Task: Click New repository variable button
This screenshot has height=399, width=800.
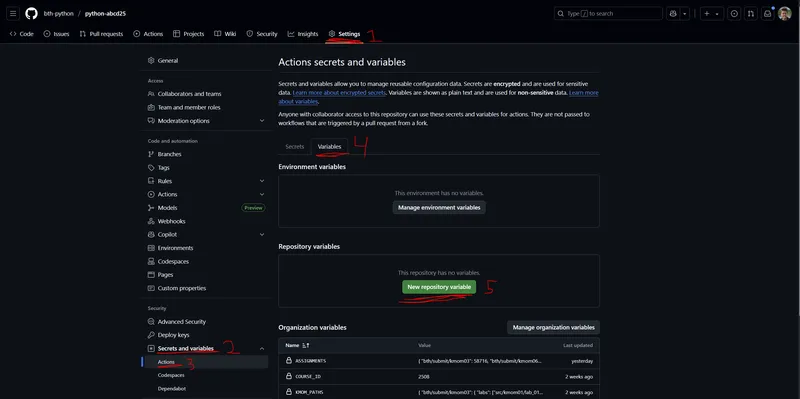Action: click(x=439, y=287)
